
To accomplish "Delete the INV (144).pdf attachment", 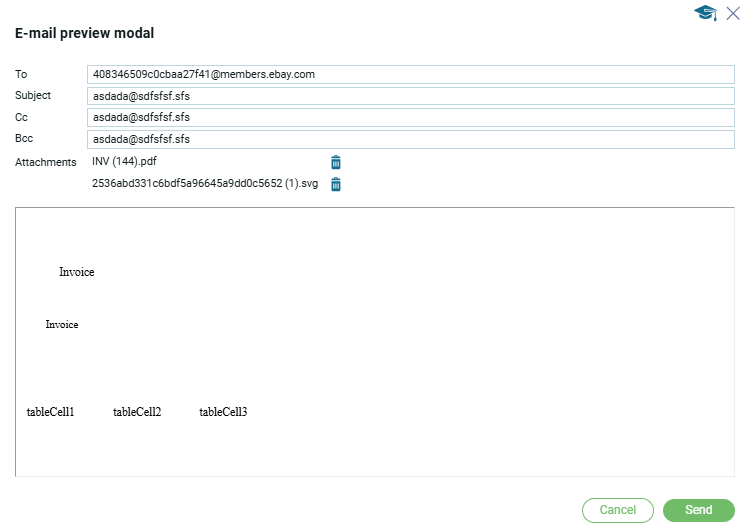I will point(336,162).
